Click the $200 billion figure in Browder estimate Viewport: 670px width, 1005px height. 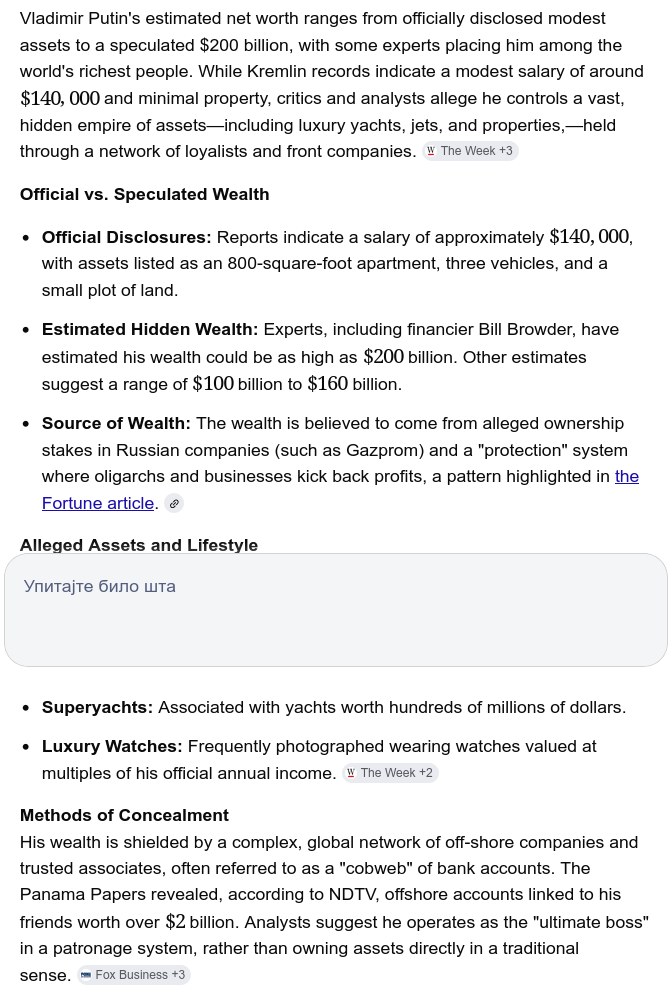pos(409,357)
